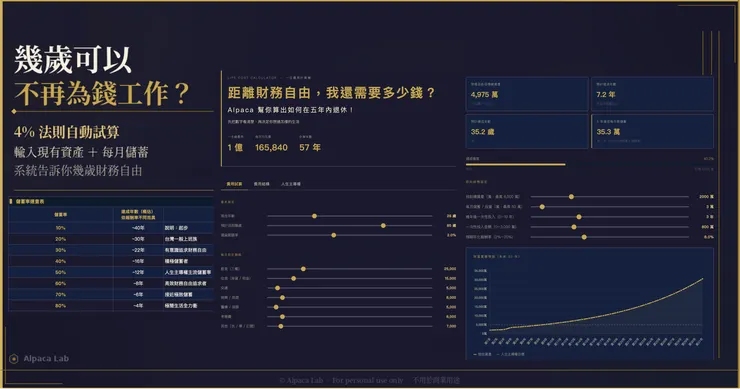Click the 35.3 萬 summary card
The width and height of the screenshot is (740, 389).
(652, 131)
